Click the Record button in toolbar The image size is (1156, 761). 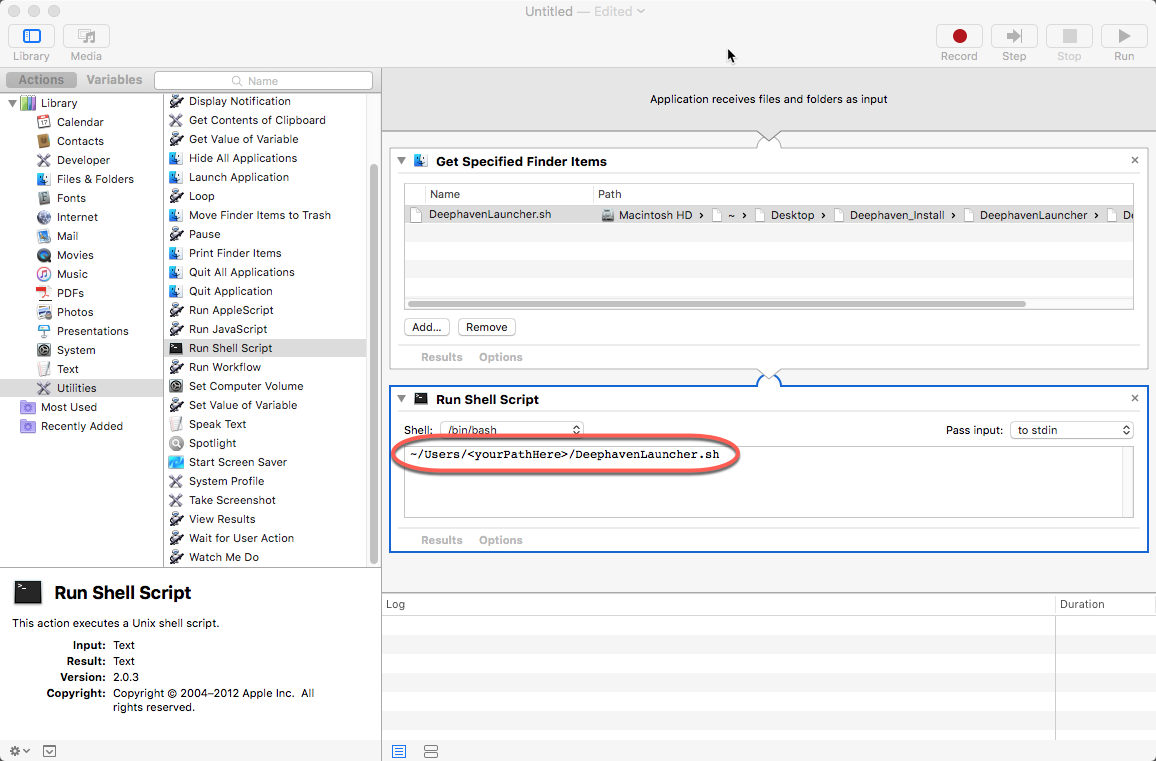pos(959,37)
